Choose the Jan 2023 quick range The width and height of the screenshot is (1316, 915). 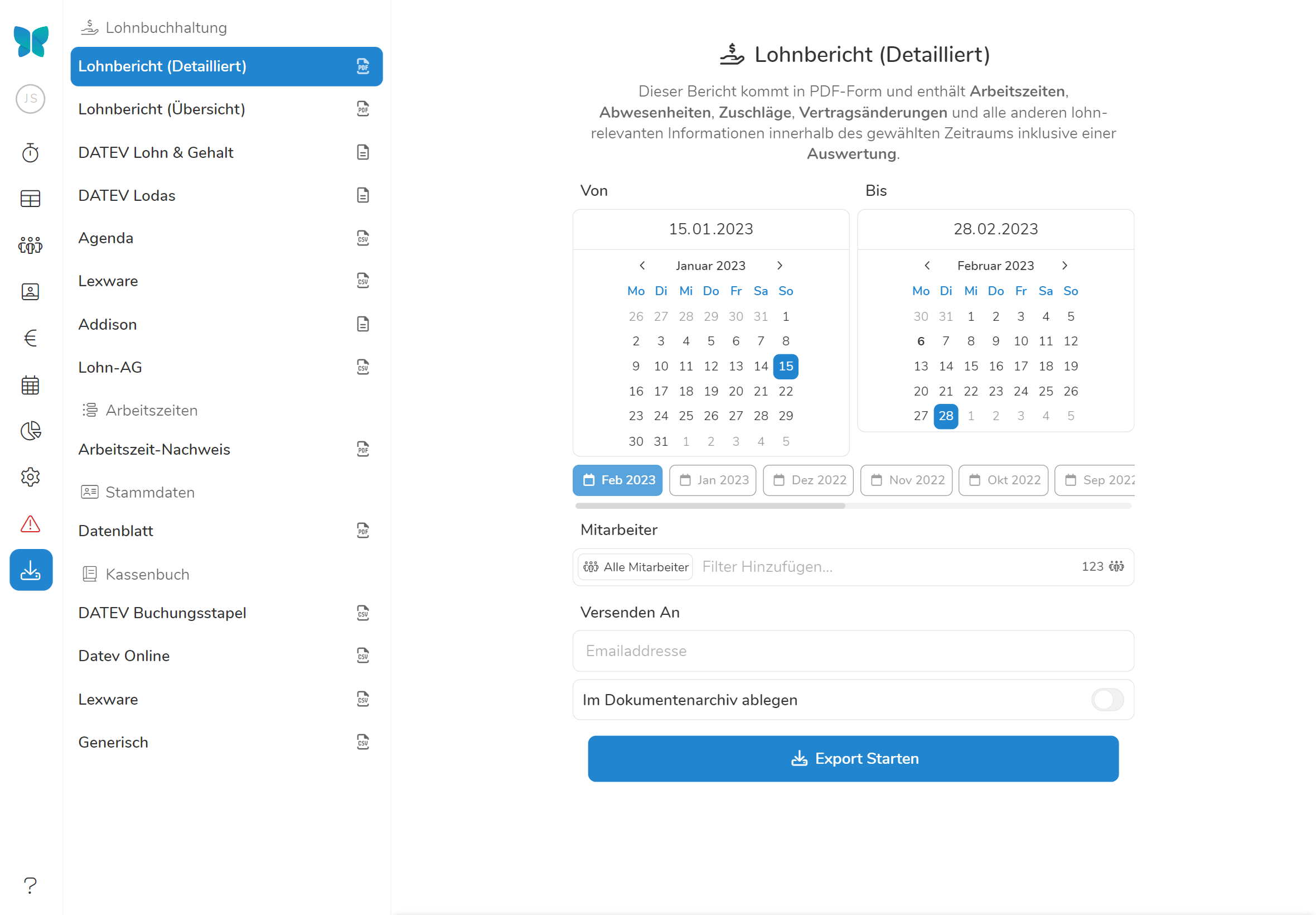(713, 480)
